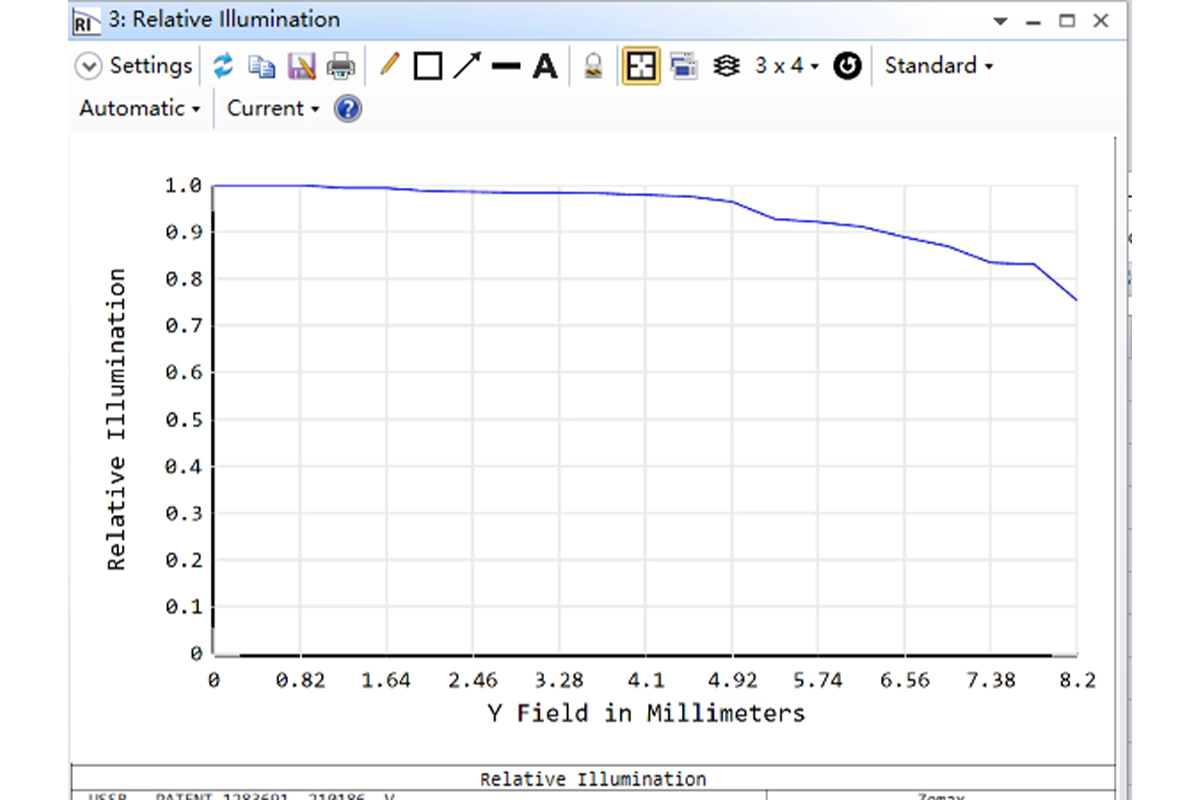Click the reset circular arrow icon
This screenshot has height=800, width=1200.
coord(847,67)
